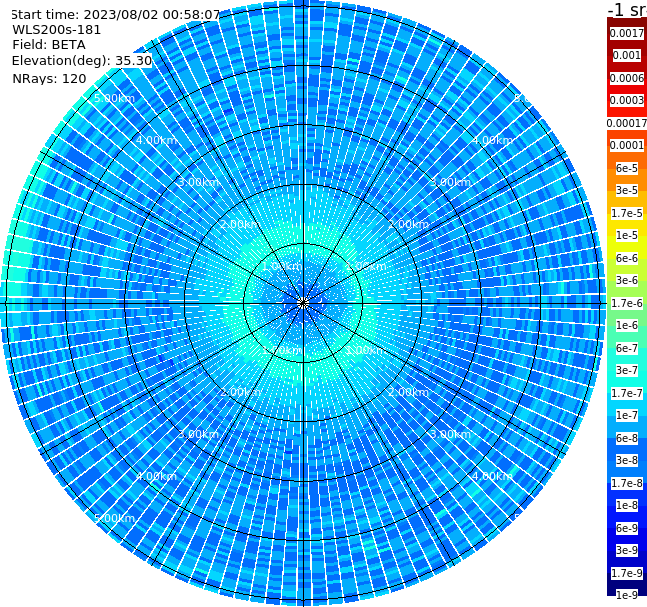Select the 3.00km range label in lower-left quadrant
The image size is (647, 607).
click(198, 434)
